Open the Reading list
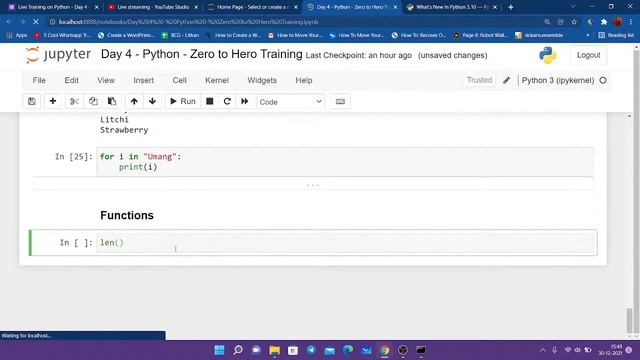 click(616, 36)
